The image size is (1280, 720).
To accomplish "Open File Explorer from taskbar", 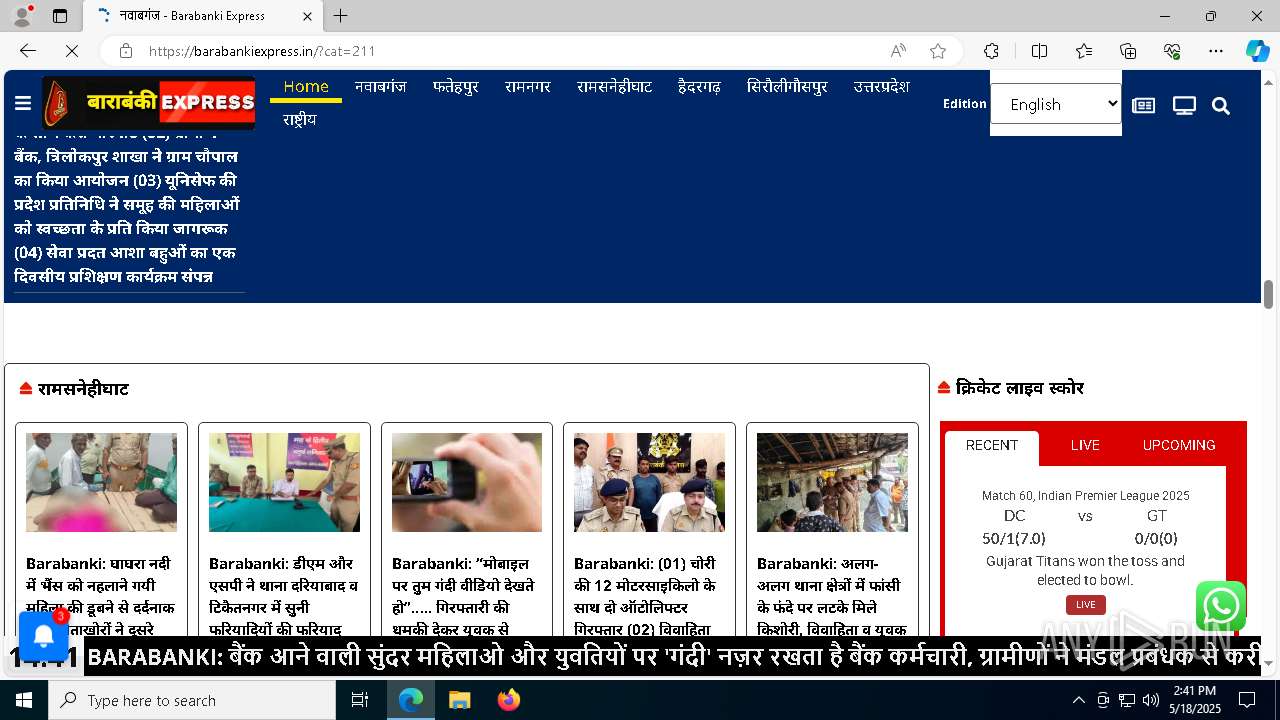I will point(459,700).
